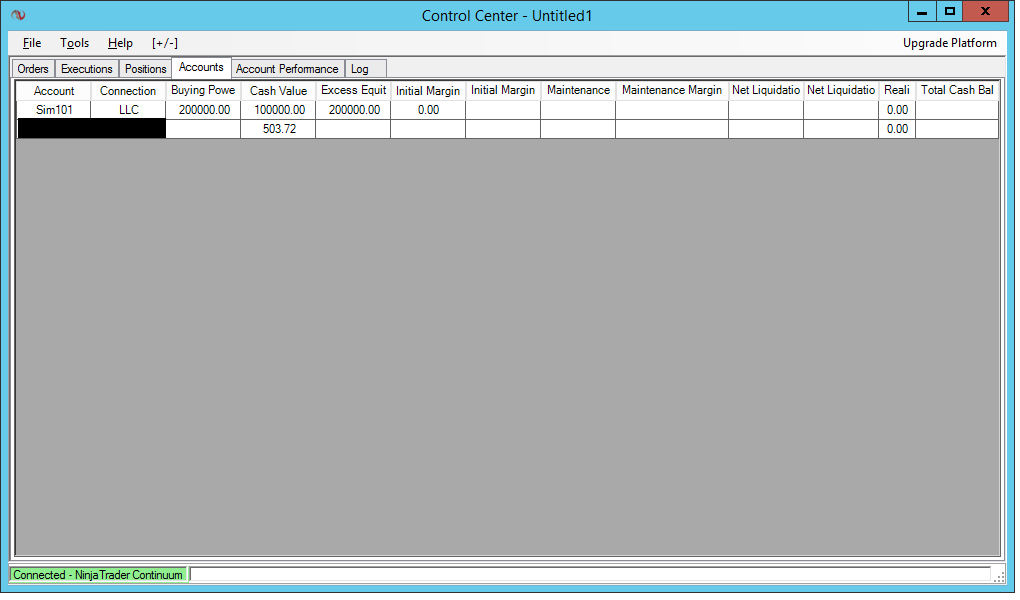Select the Accounts tab
Screen dimensions: 1020x600
201,67
